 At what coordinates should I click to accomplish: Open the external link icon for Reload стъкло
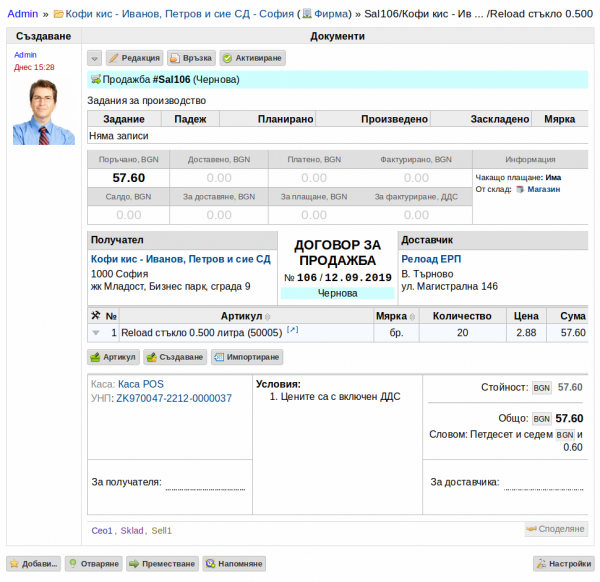[292, 330]
